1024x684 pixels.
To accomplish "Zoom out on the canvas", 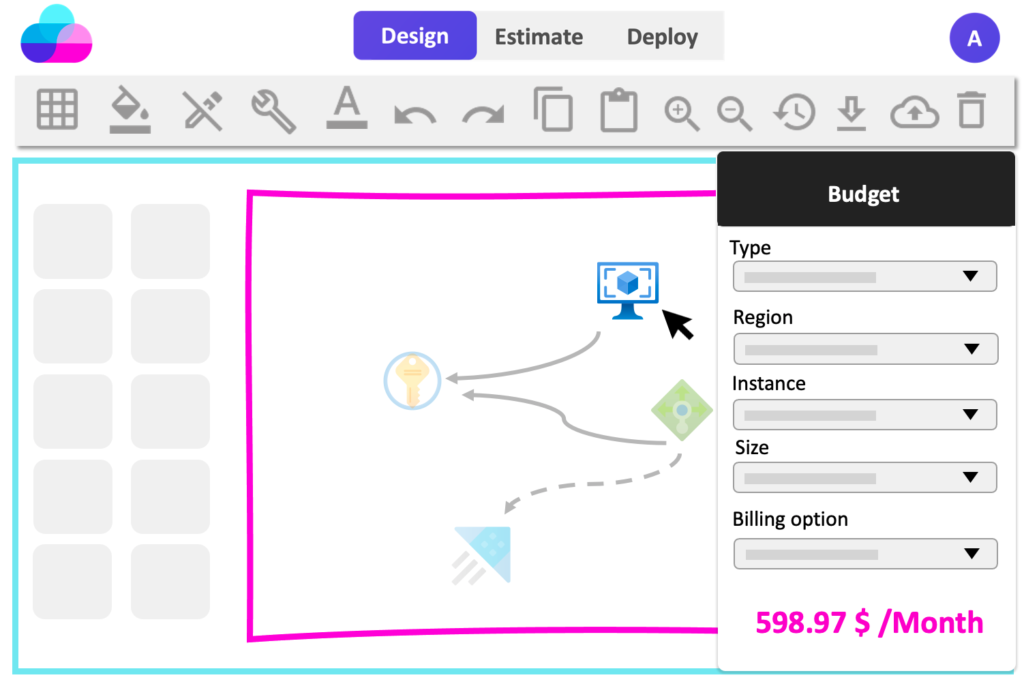I will click(x=734, y=114).
